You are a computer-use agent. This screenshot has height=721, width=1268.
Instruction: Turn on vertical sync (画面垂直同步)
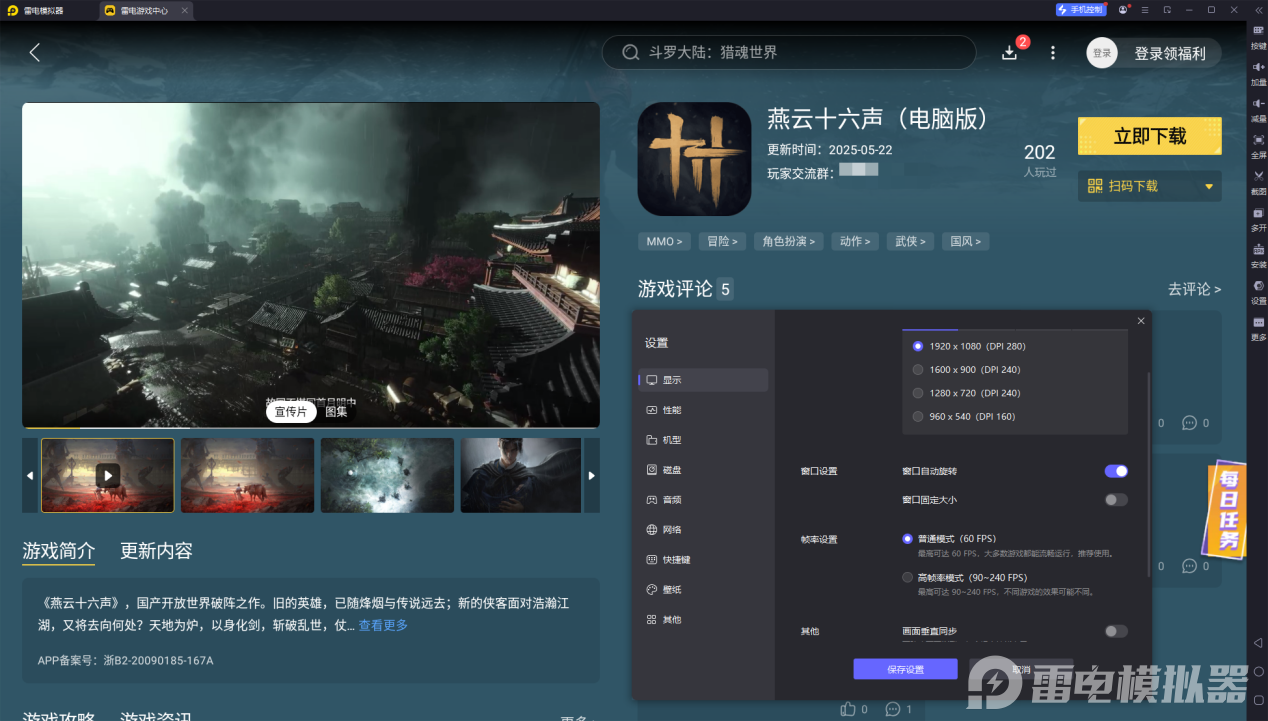[1115, 631]
